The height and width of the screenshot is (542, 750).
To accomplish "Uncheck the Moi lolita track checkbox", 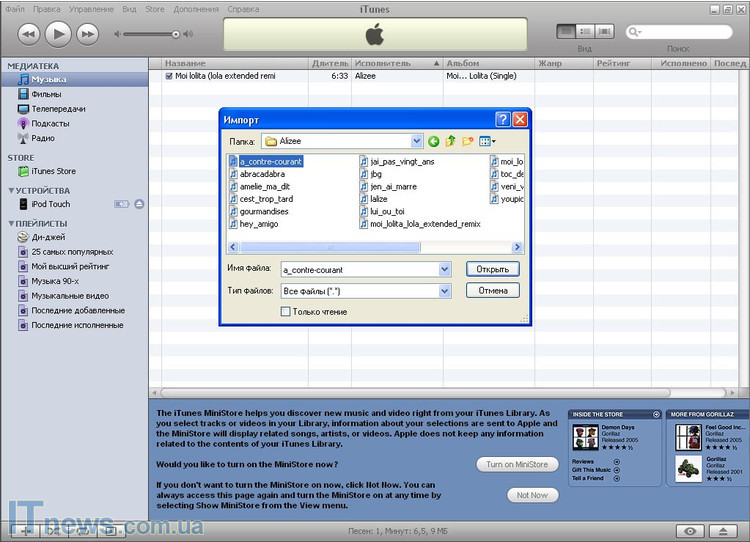I will pyautogui.click(x=168, y=76).
